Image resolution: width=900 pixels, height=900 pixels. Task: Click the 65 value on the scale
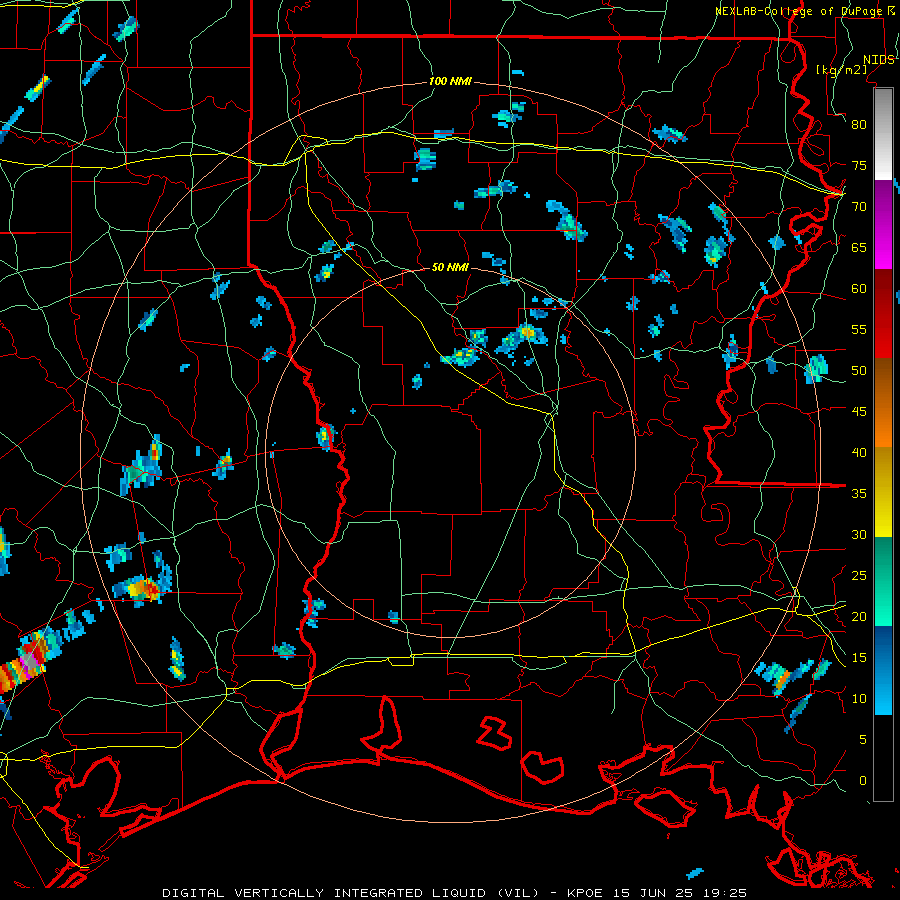(859, 247)
